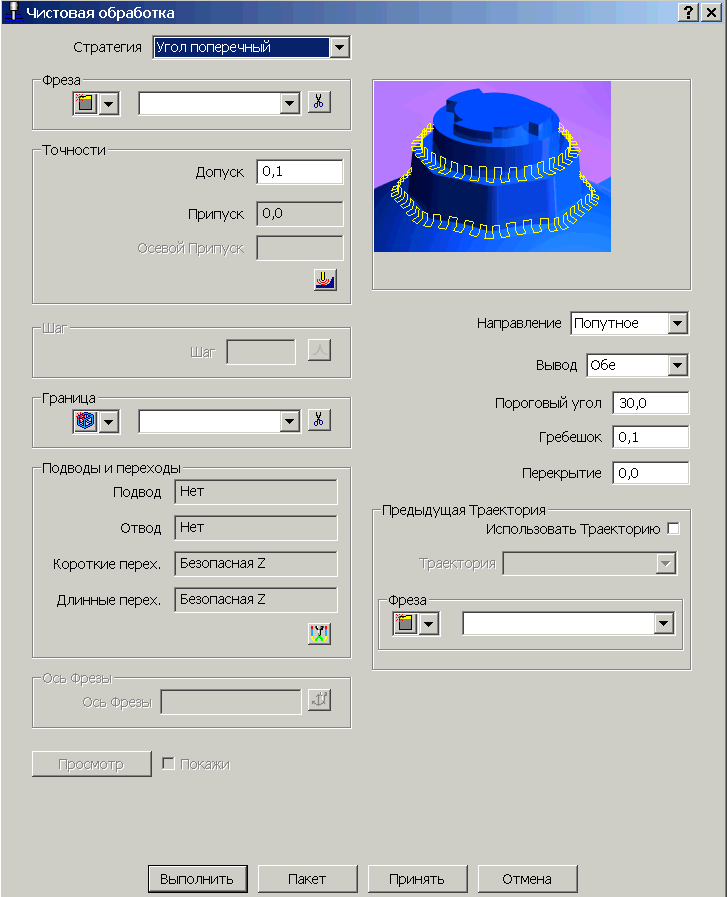This screenshot has height=897, width=727.
Task: Open the thickness settings icon in Точности
Action: pos(325,280)
